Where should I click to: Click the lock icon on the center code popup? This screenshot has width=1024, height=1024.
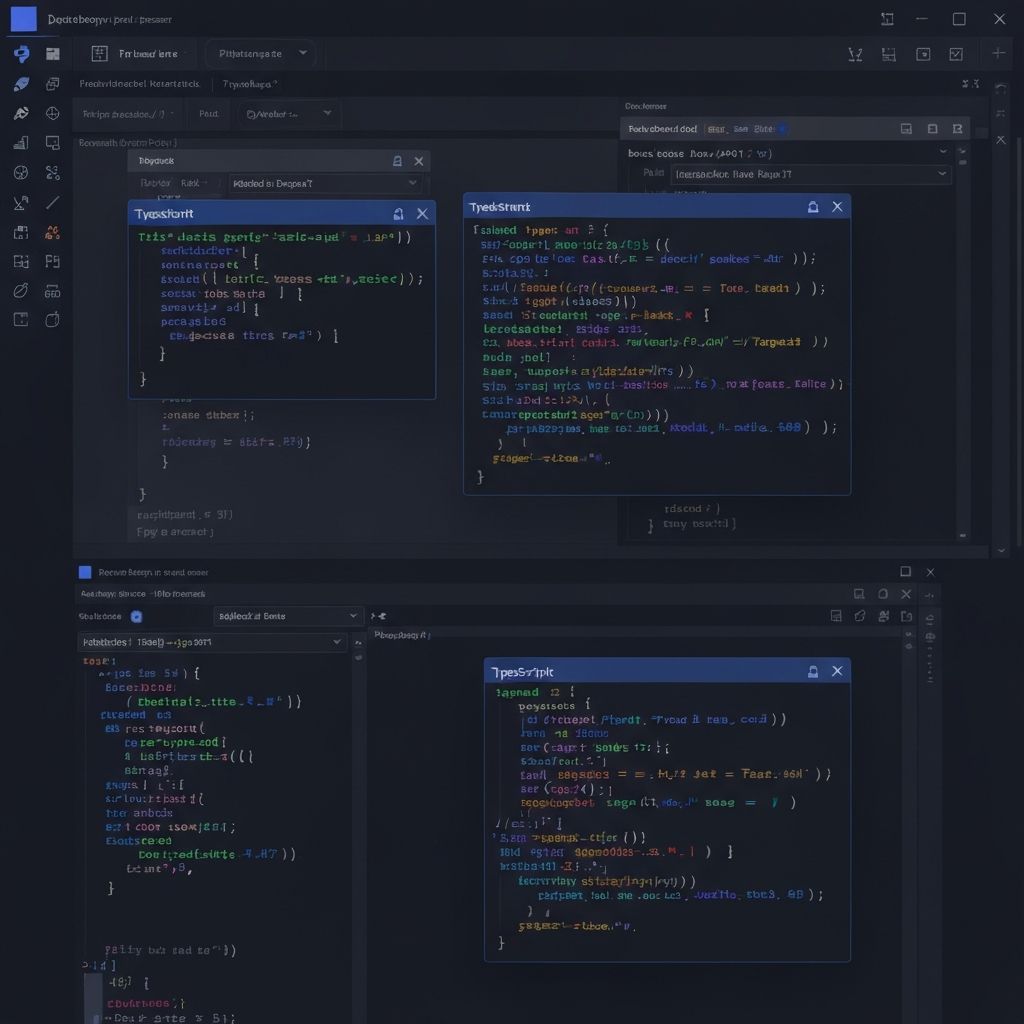click(812, 207)
